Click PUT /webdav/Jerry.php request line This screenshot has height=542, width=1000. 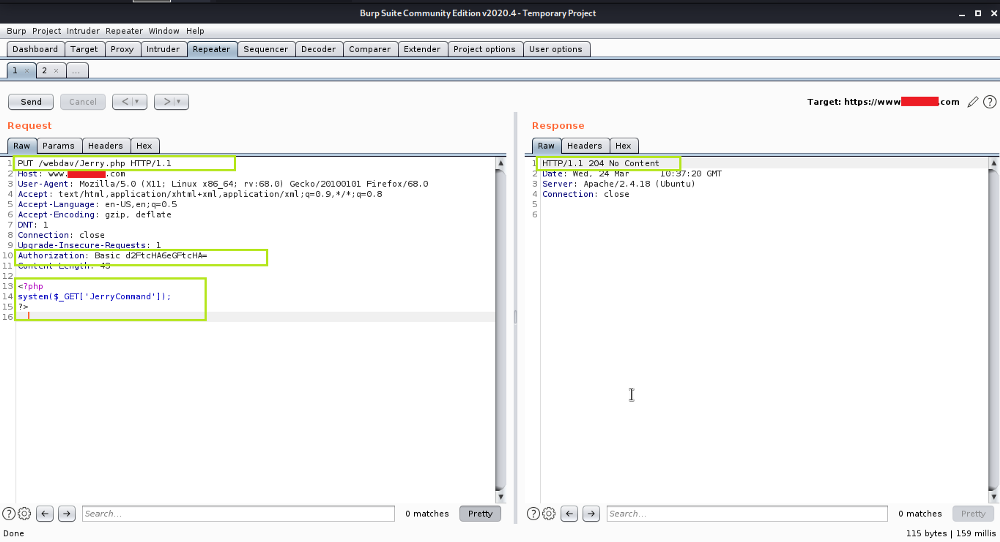94,163
